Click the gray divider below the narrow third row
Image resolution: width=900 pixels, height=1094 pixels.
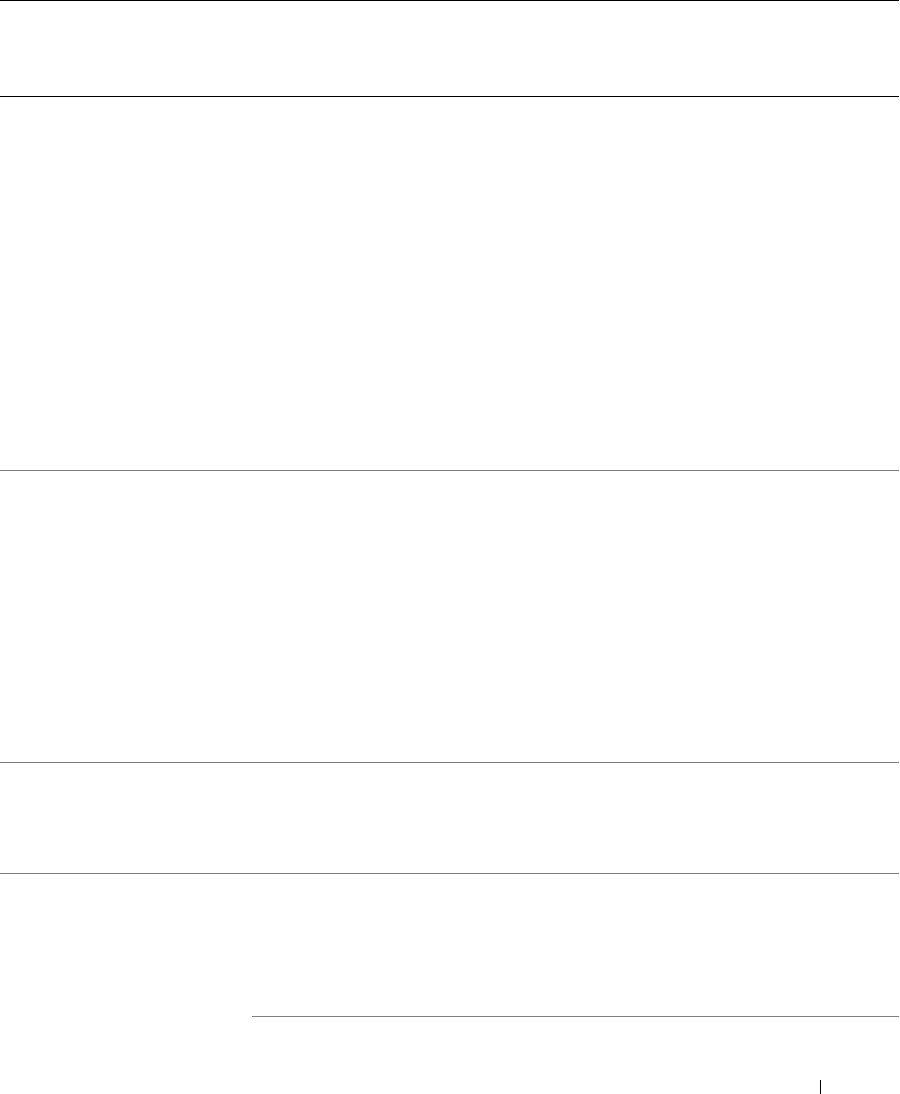[450, 873]
